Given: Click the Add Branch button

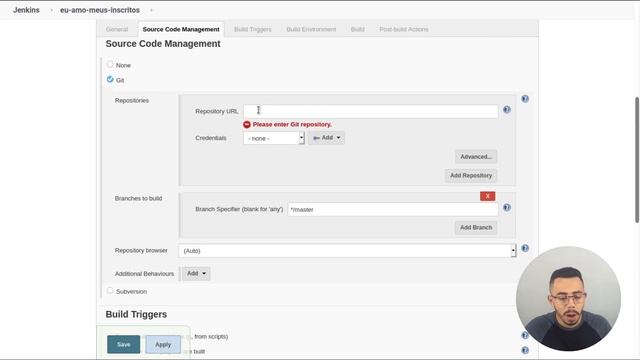Looking at the screenshot, I should coord(476,227).
